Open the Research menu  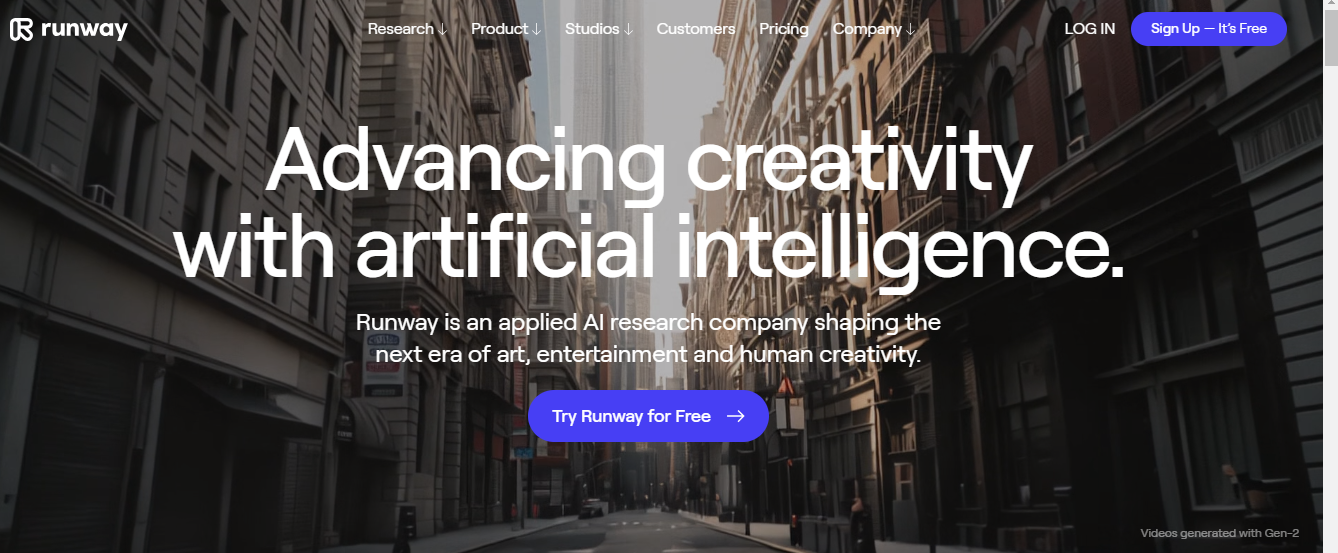400,29
